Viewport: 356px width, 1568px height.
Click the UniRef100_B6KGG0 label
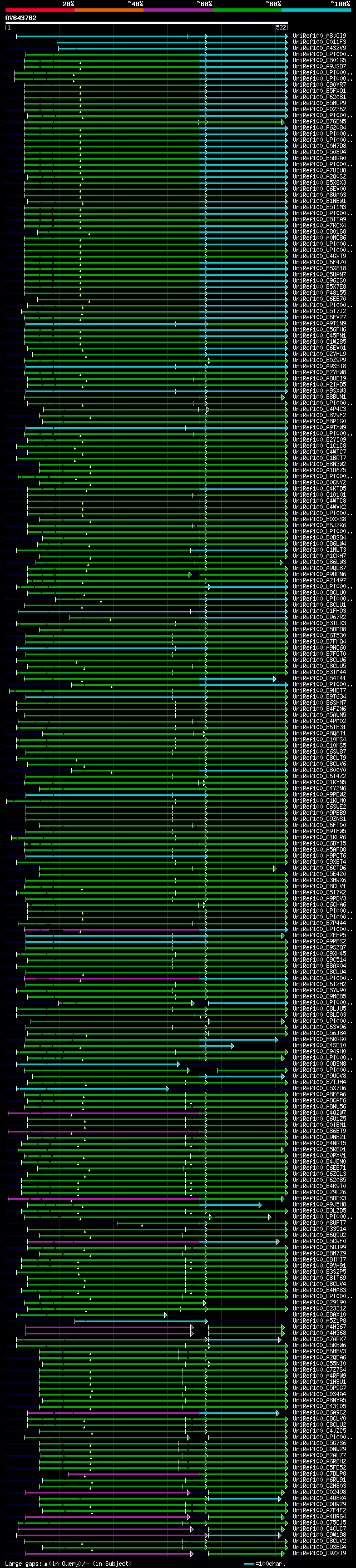tap(319, 1040)
